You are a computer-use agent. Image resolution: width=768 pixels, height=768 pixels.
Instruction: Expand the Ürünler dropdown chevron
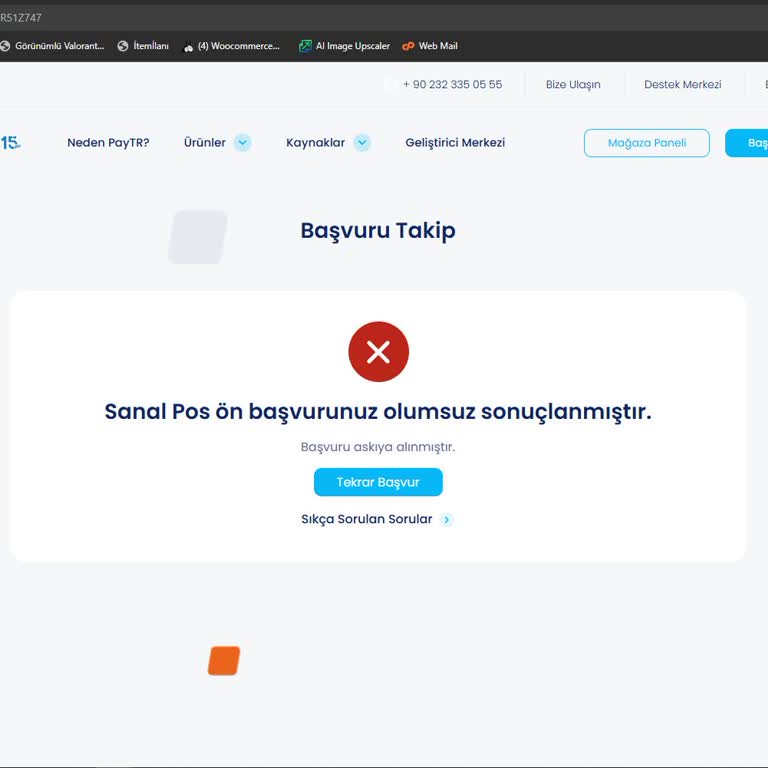(x=242, y=143)
